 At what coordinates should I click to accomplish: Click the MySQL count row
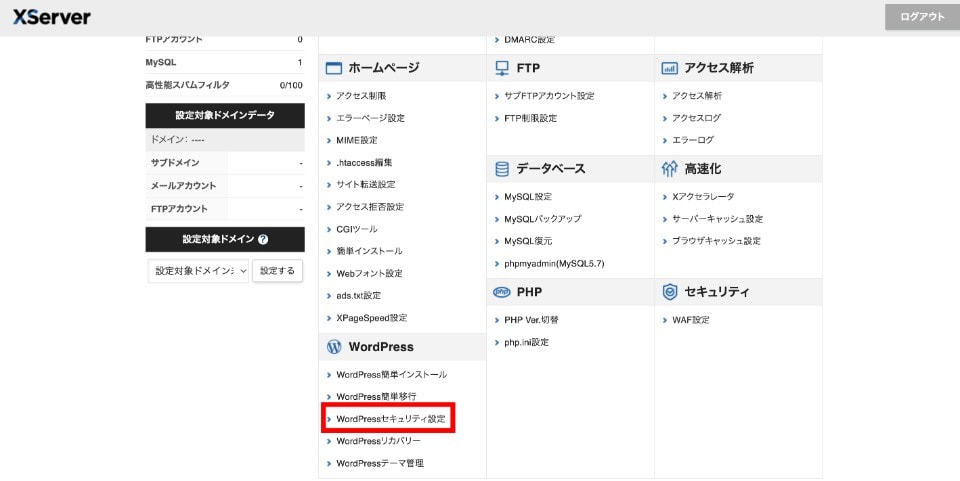pyautogui.click(x=225, y=62)
